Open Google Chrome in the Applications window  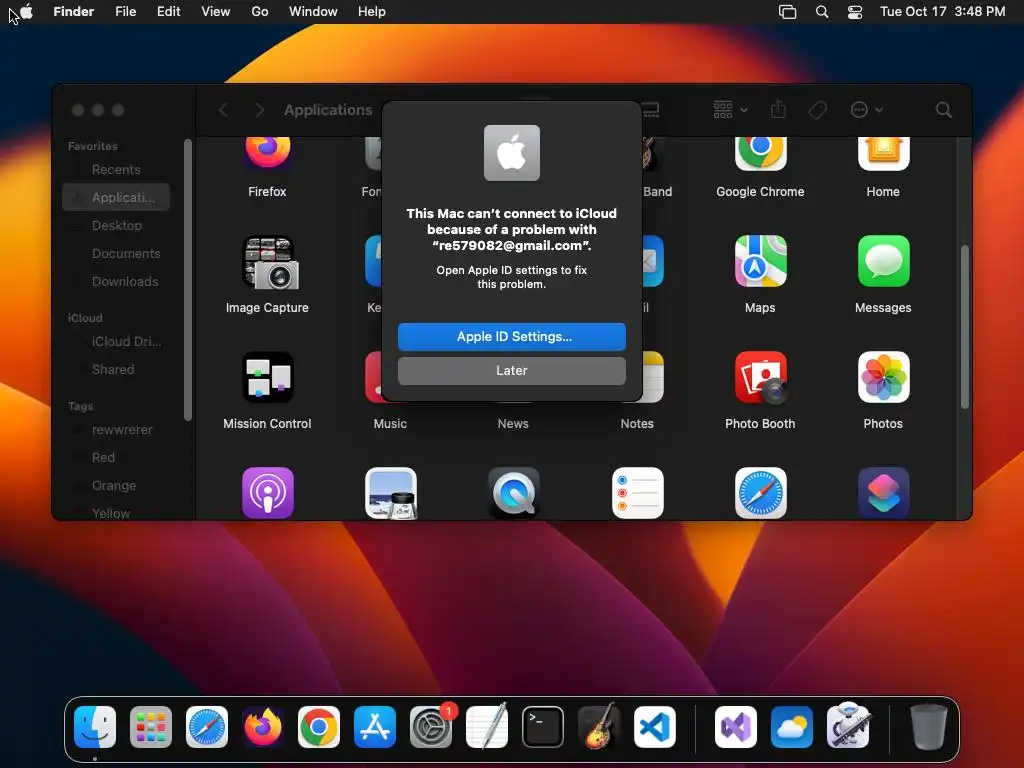760,153
